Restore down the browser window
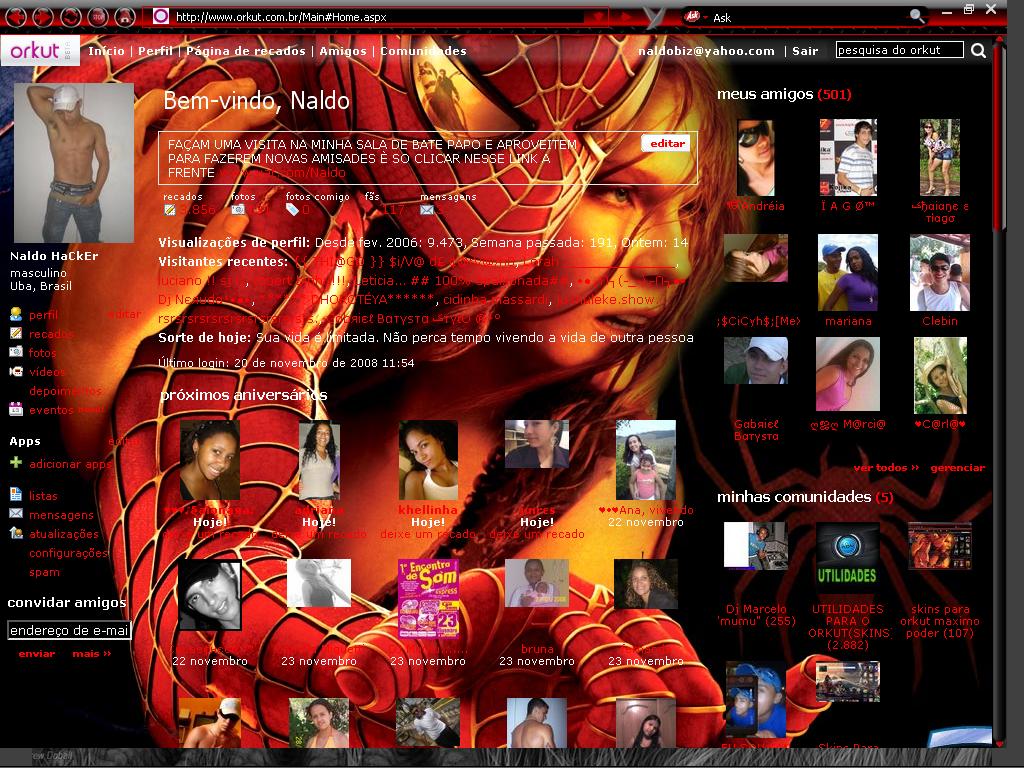Image resolution: width=1024 pixels, height=768 pixels. [969, 8]
